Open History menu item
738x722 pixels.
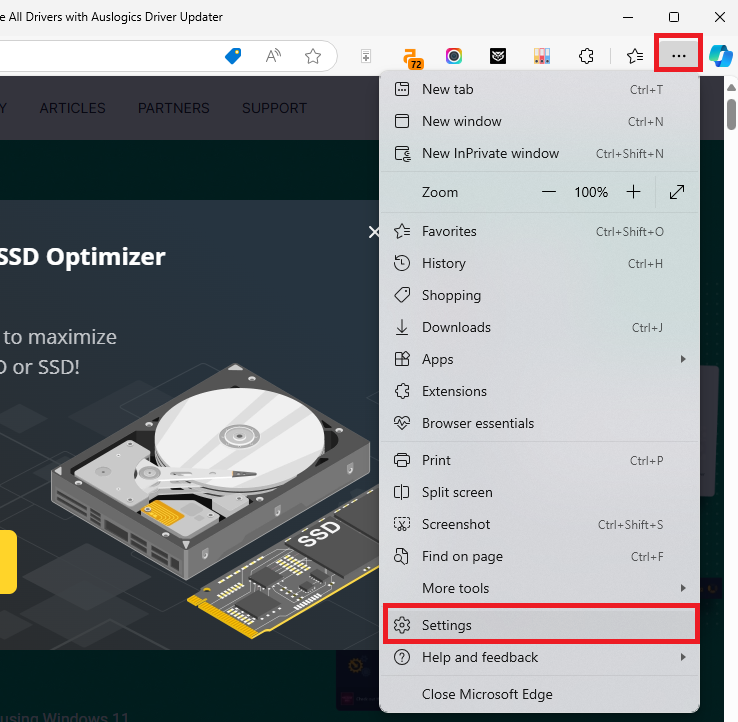click(x=539, y=264)
